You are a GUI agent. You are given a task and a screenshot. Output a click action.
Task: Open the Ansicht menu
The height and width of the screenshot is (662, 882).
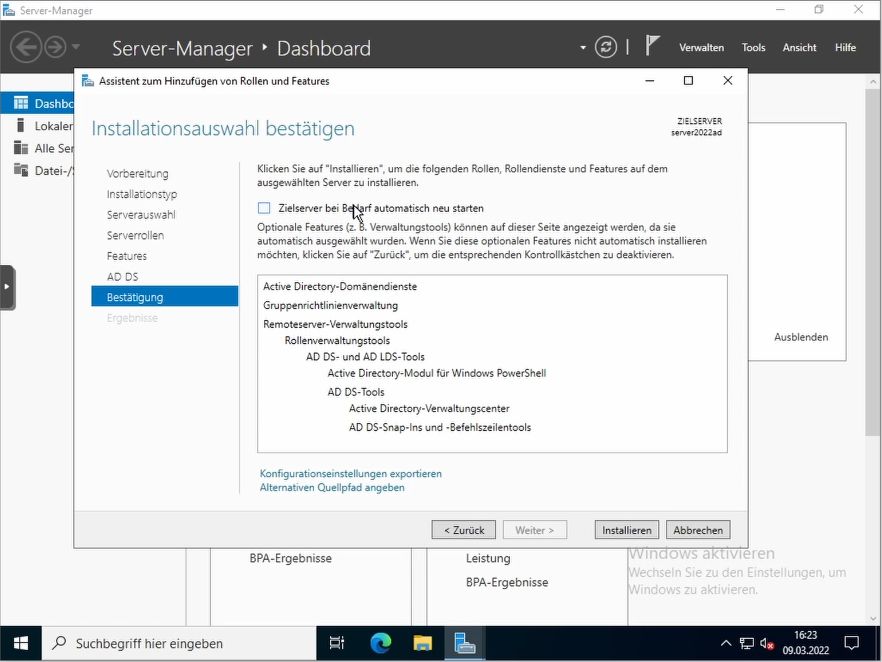pyautogui.click(x=799, y=48)
